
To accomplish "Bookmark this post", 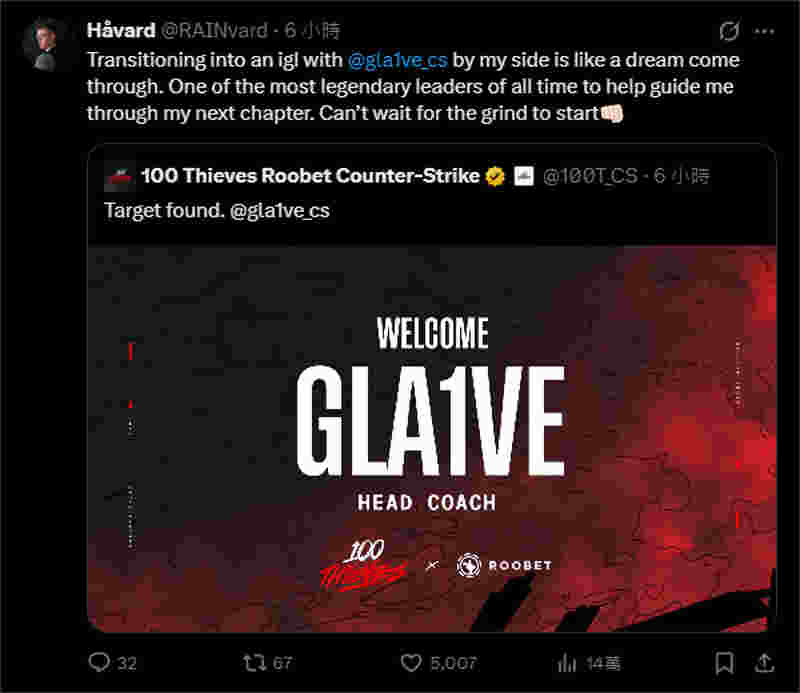I will 724,663.
